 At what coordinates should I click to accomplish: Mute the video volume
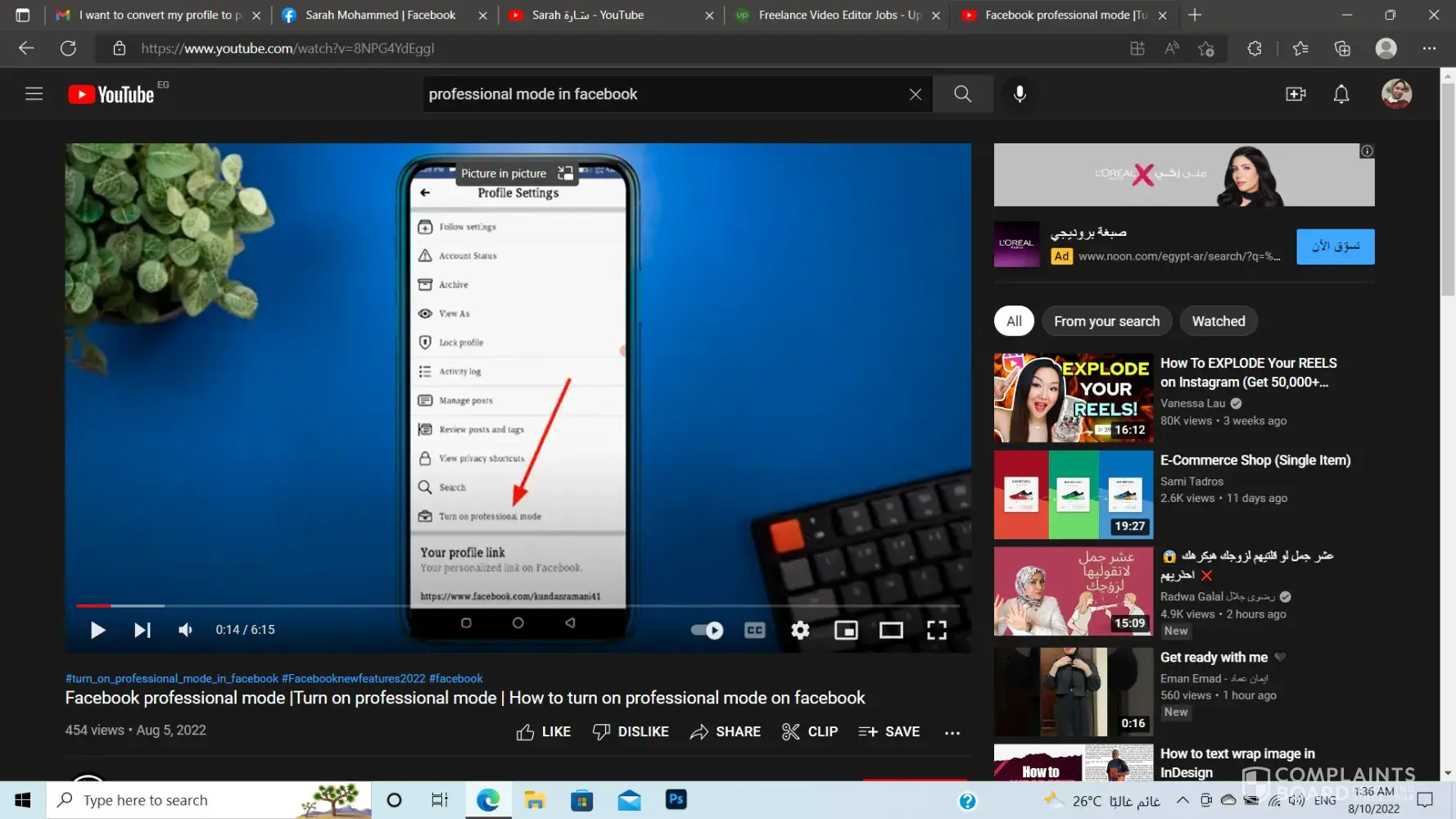186,630
